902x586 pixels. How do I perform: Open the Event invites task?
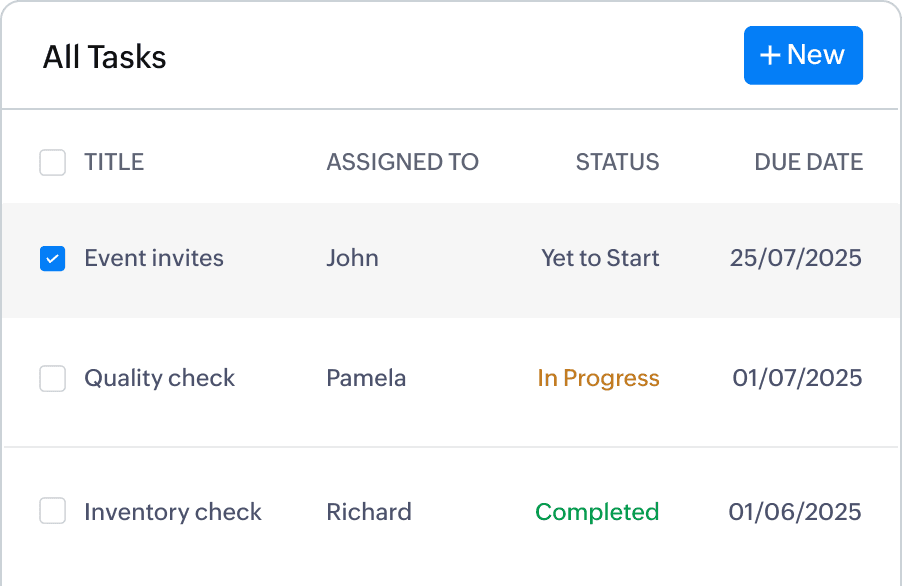[154, 259]
